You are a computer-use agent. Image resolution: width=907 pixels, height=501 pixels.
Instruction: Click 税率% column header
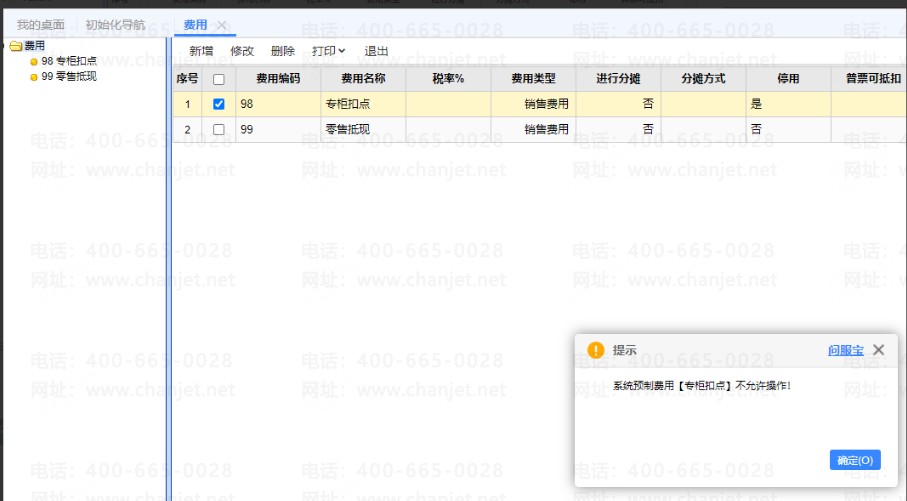pos(448,79)
